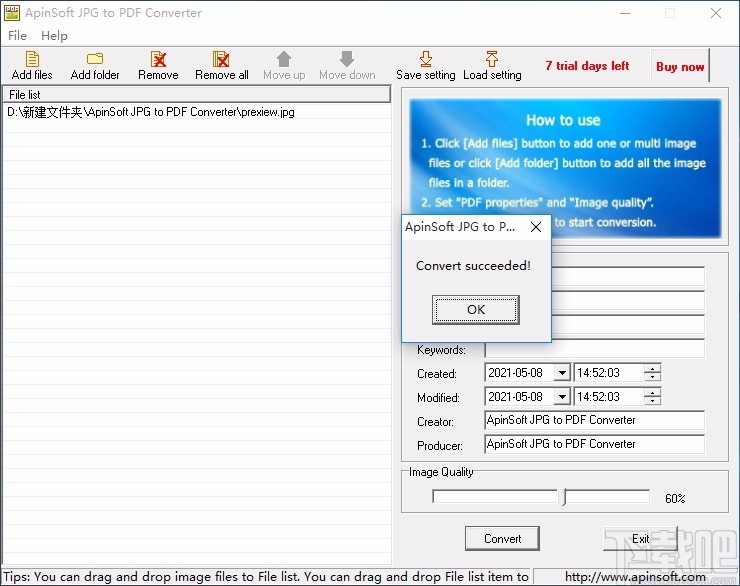Remove the selected file with the Remove icon
Screen dimensions: 740x586
(x=158, y=59)
